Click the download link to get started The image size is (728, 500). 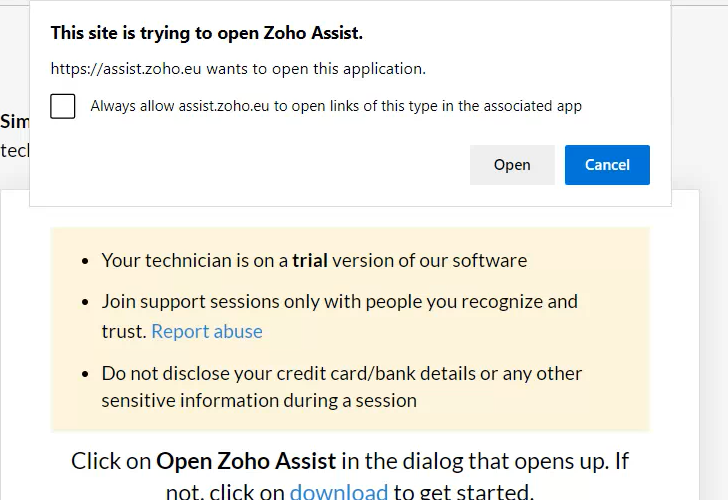(339, 491)
